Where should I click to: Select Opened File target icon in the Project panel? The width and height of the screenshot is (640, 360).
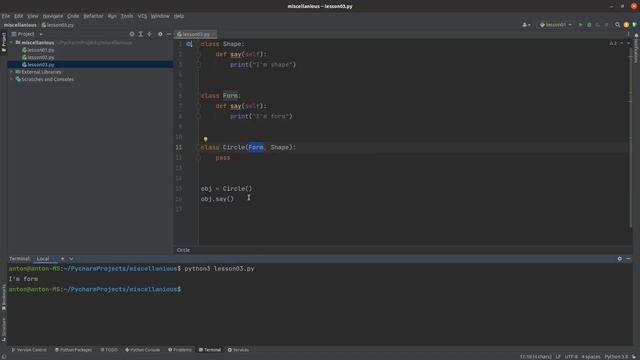132,34
